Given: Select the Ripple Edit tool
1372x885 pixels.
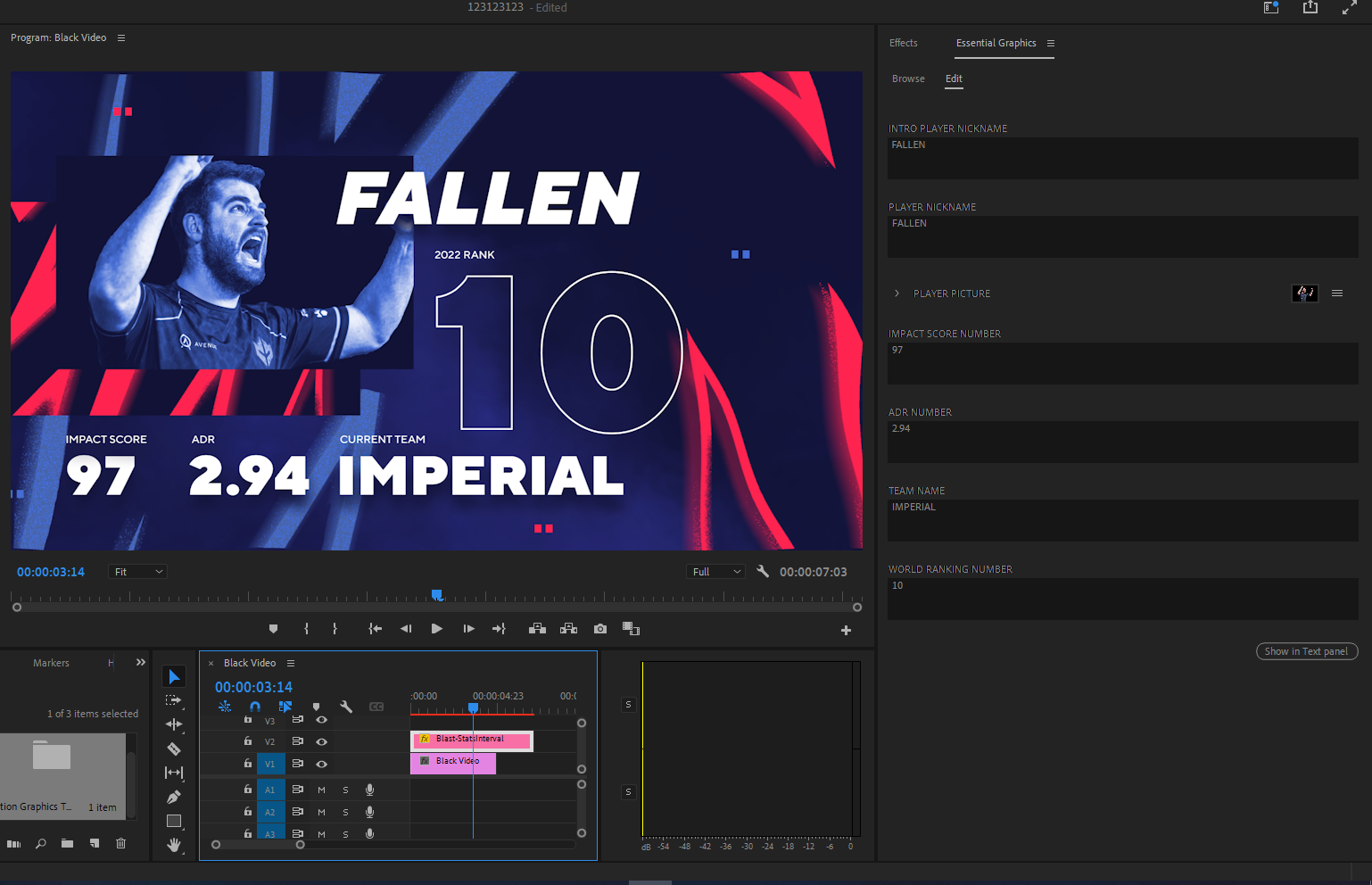Looking at the screenshot, I should [x=174, y=724].
